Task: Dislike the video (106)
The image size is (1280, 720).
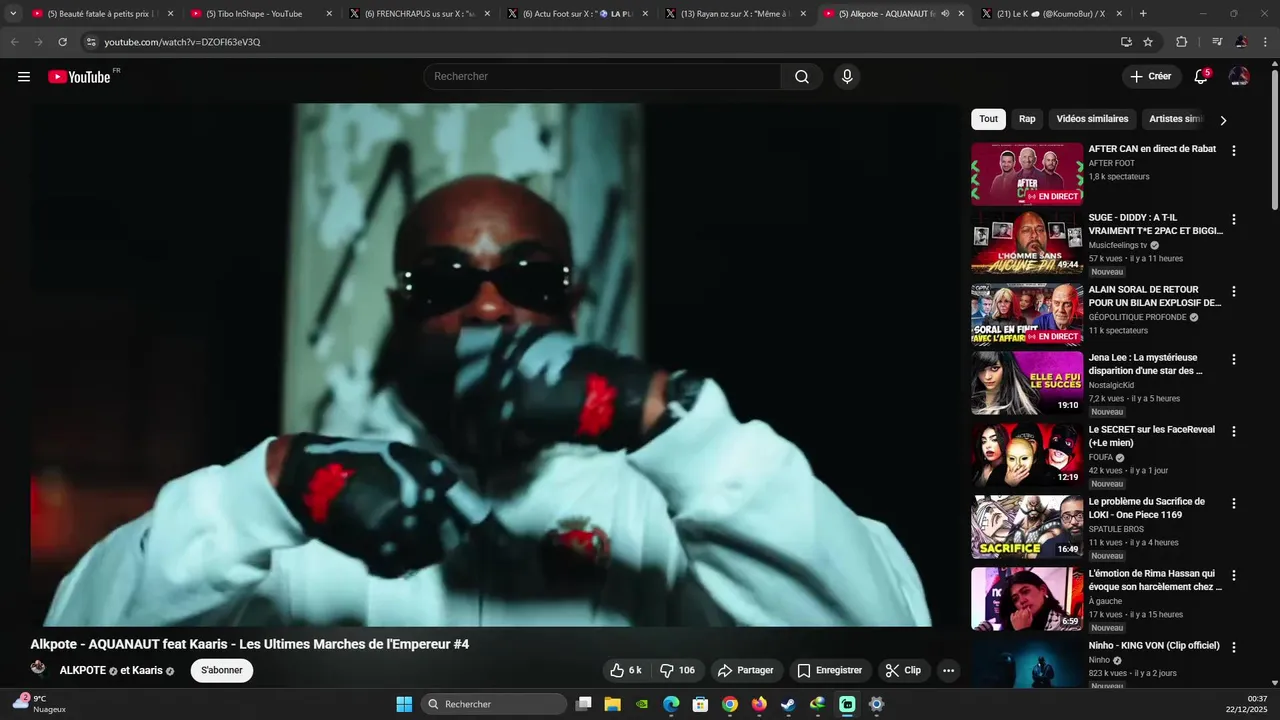Action: tap(678, 670)
